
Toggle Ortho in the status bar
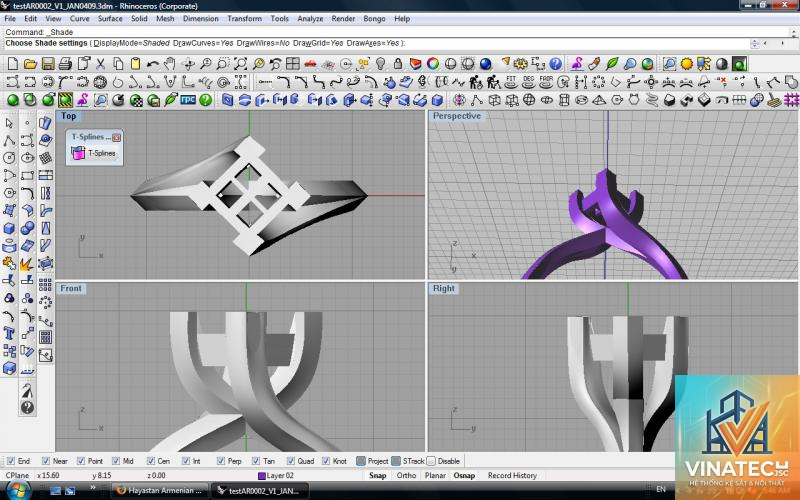pos(406,475)
